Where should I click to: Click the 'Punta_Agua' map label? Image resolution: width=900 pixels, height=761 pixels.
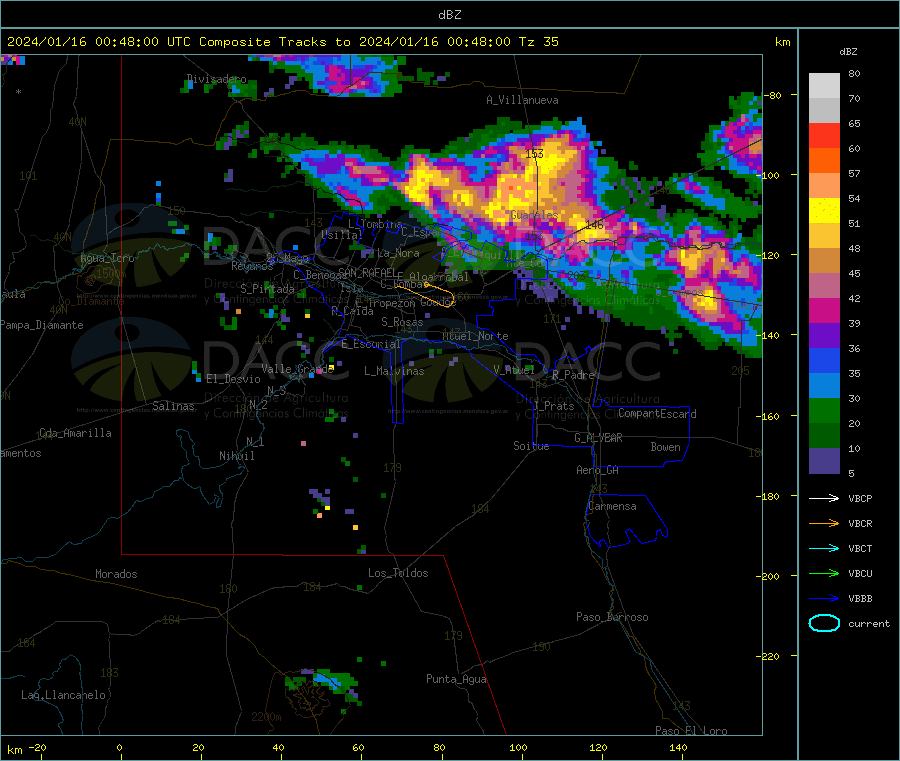456,679
